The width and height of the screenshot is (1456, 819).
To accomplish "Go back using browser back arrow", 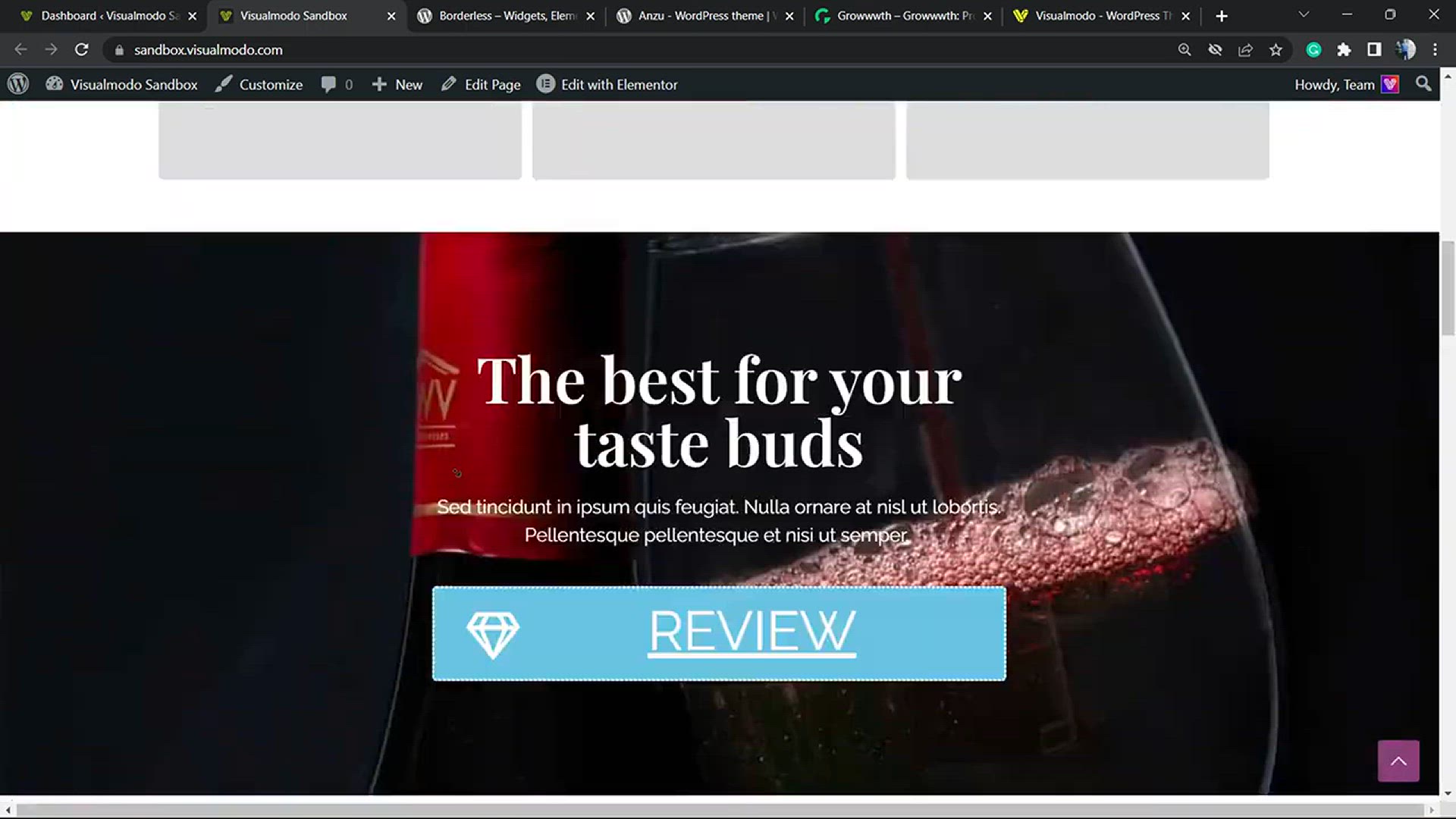I will pos(20,49).
